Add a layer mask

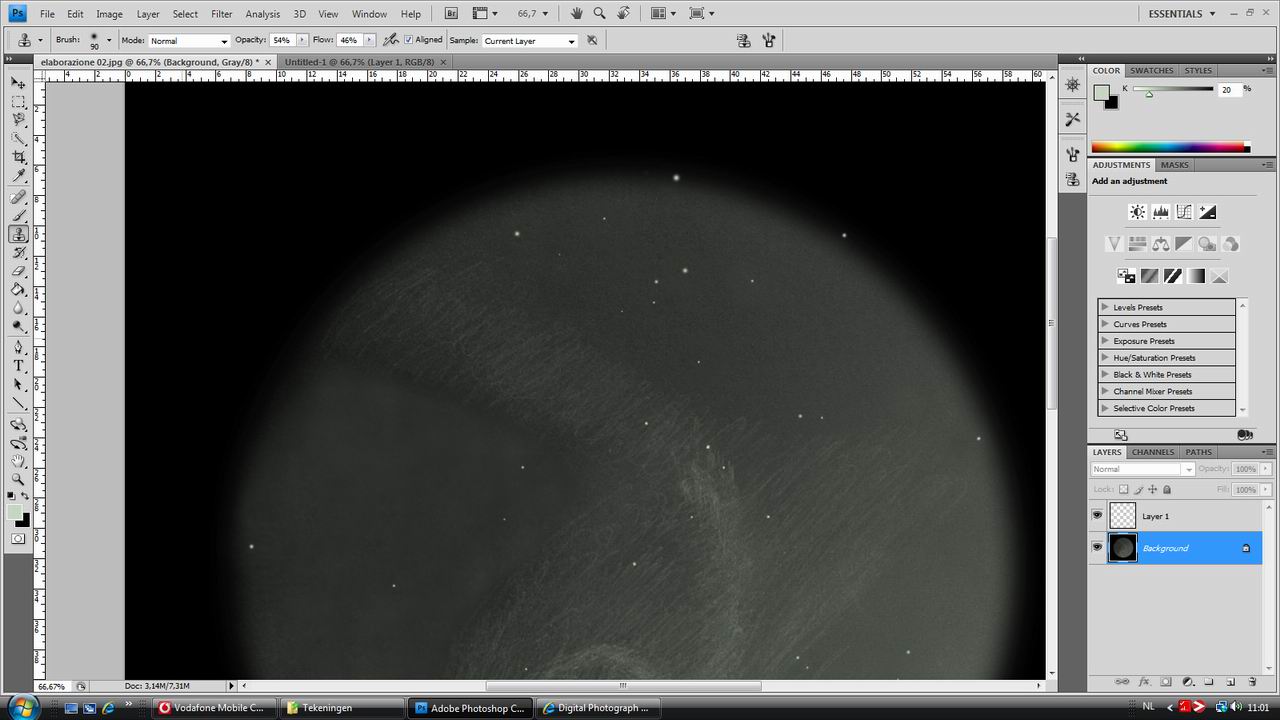pos(1166,682)
